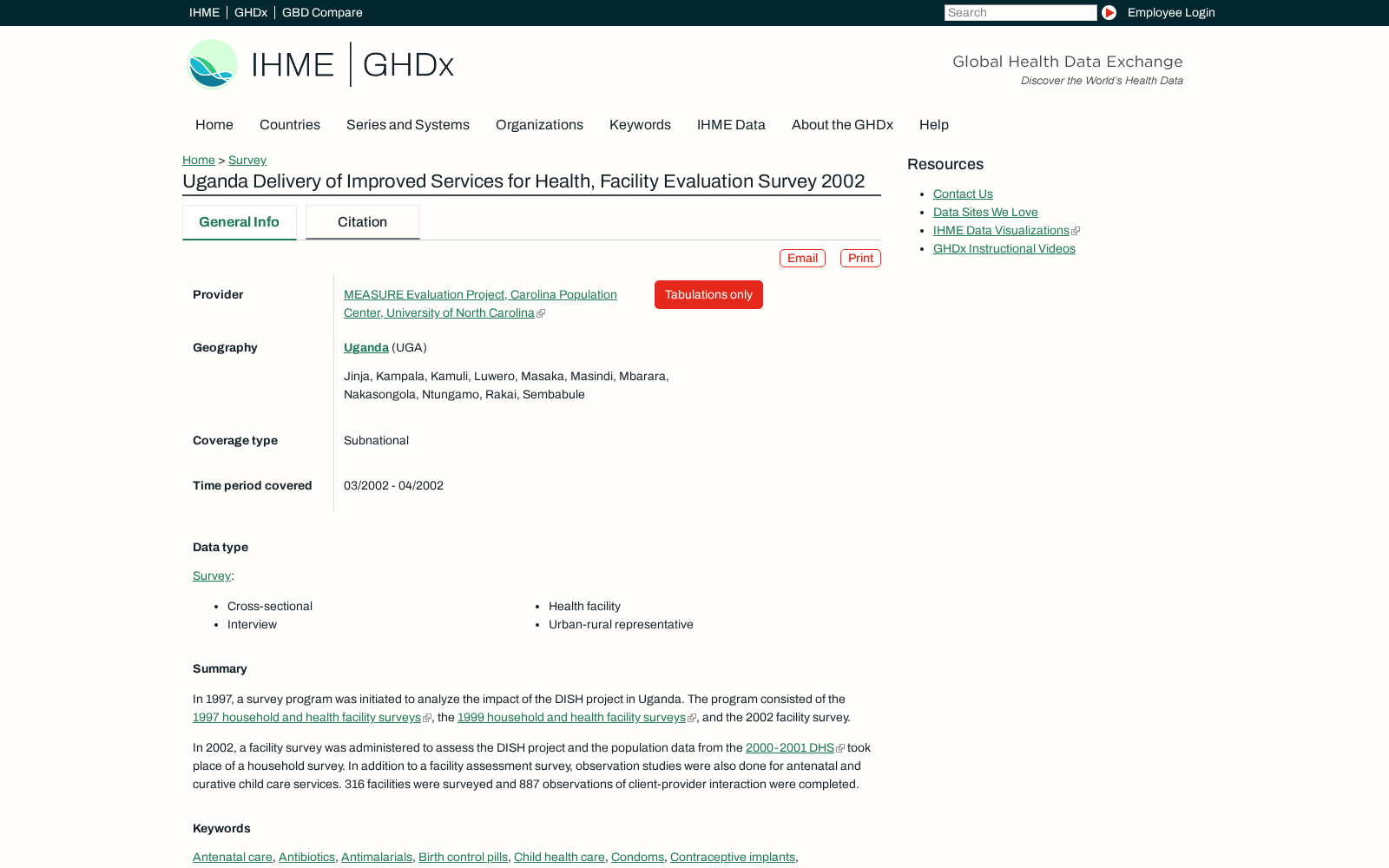Open the IHME Data menu
The height and width of the screenshot is (868, 1389).
tap(731, 125)
